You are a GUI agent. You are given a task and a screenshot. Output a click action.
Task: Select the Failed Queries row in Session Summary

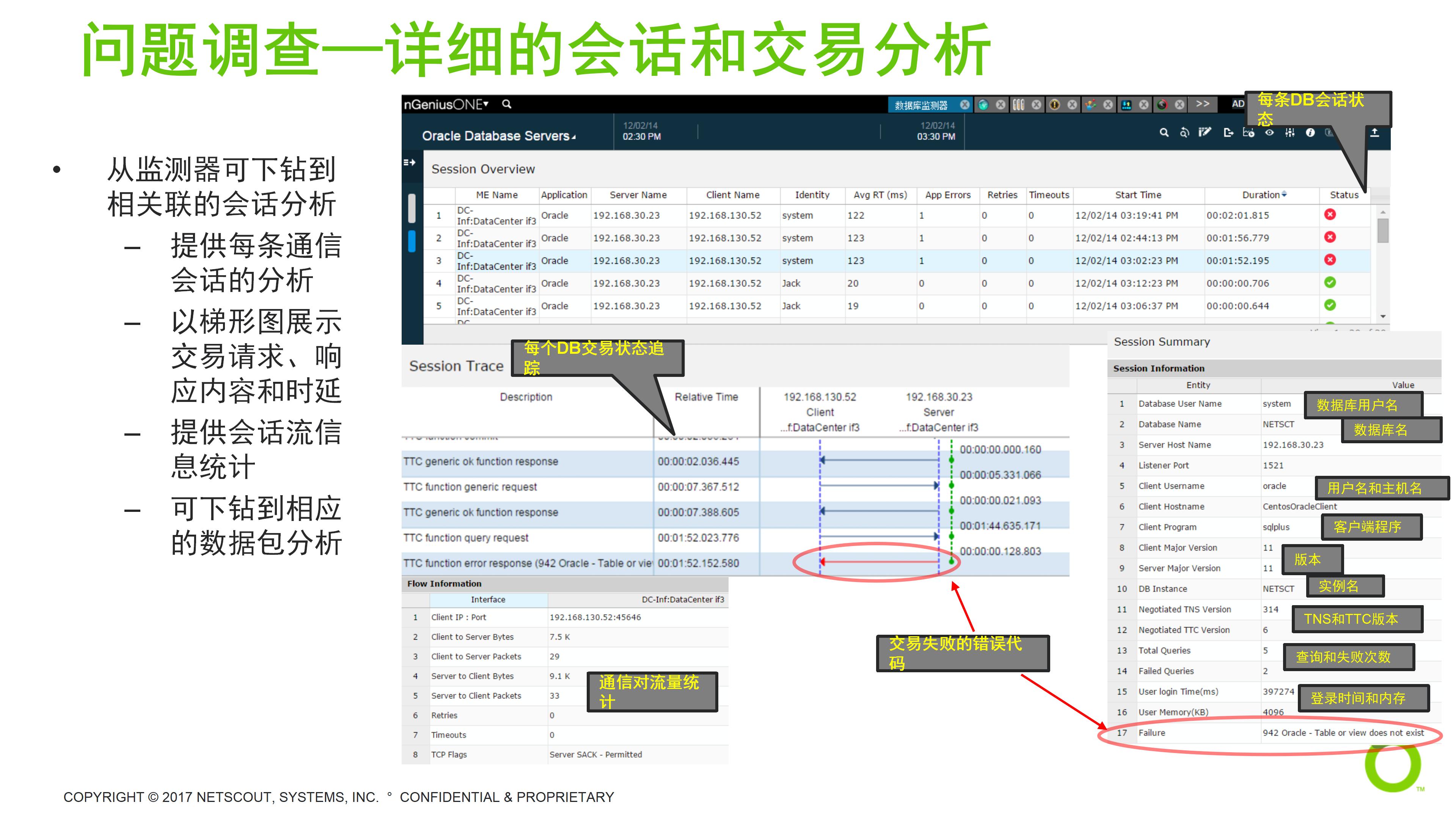click(1274, 672)
